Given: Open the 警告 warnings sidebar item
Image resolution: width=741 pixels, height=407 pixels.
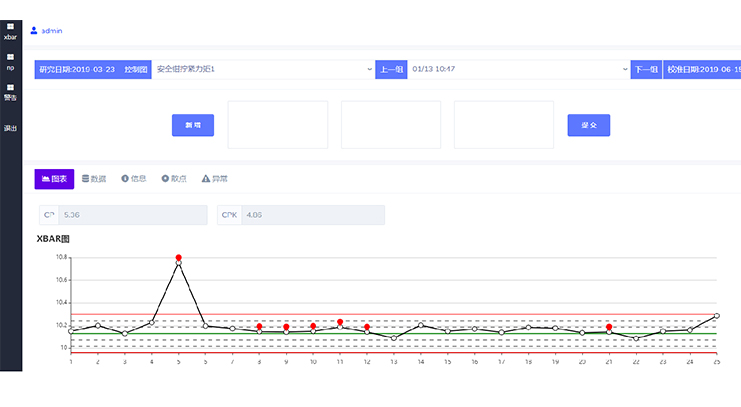Looking at the screenshot, I should point(10,93).
